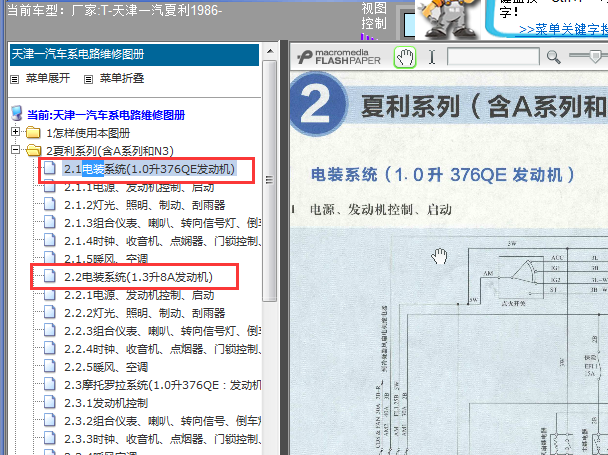The width and height of the screenshot is (608, 455).
Task: Open 2.3.1发动机控制
Action: coord(106,403)
